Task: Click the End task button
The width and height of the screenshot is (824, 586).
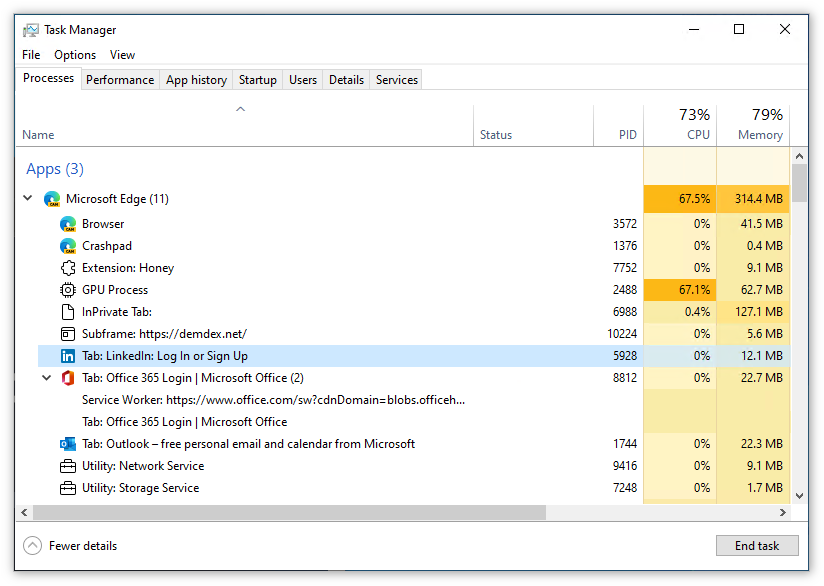Action: [x=757, y=546]
